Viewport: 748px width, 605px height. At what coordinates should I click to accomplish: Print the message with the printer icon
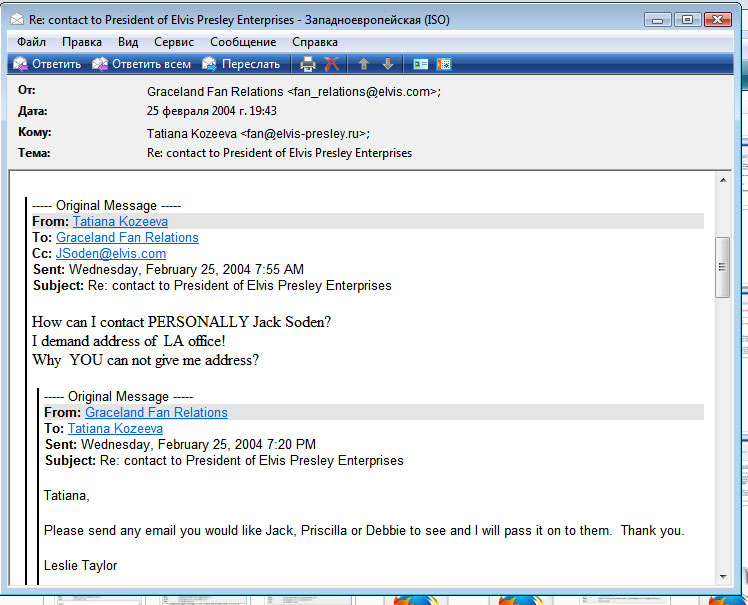point(308,64)
